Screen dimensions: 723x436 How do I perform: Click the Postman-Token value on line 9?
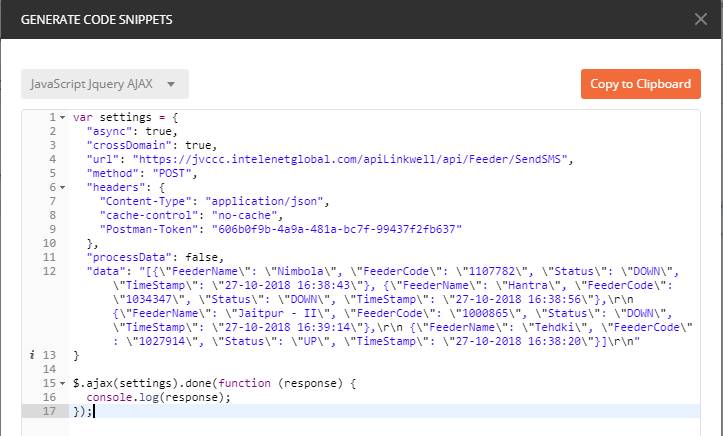point(337,230)
